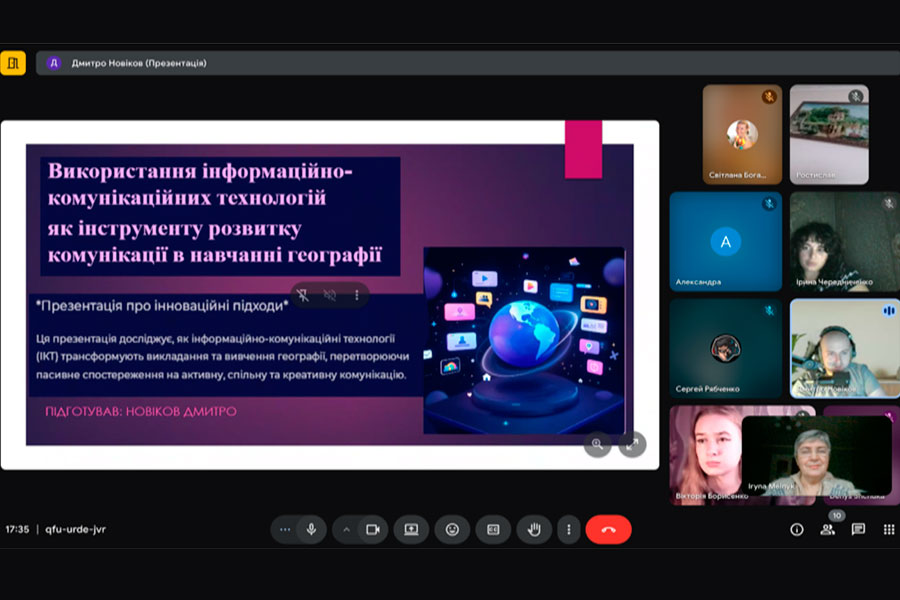
Task: Open the chat messages panel
Action: pos(858,529)
